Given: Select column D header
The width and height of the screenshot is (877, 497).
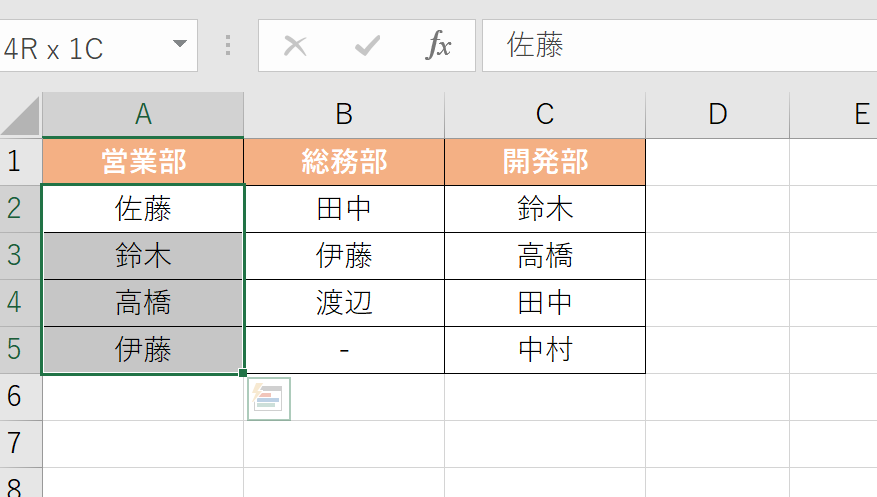Looking at the screenshot, I should point(717,115).
